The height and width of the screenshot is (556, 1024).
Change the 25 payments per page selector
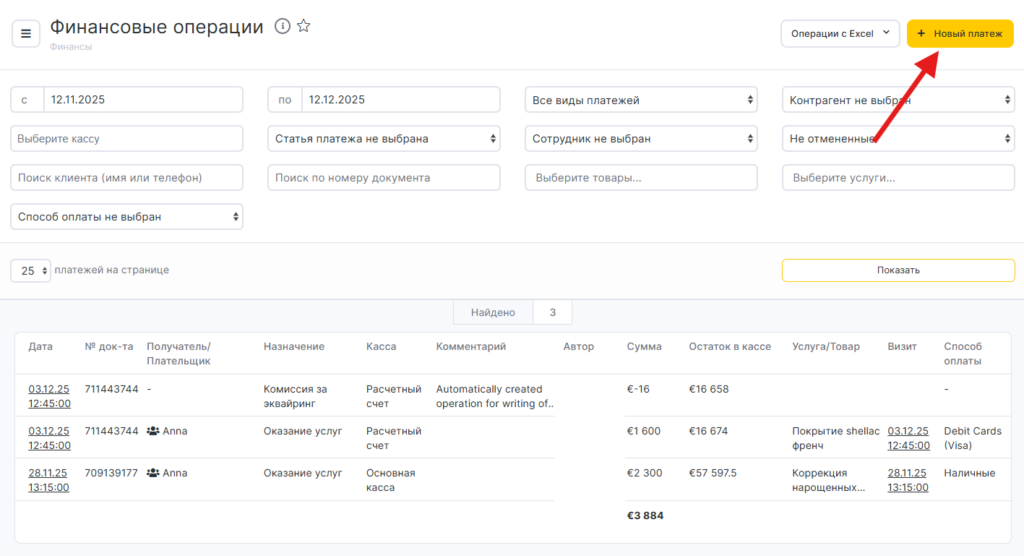tap(30, 271)
